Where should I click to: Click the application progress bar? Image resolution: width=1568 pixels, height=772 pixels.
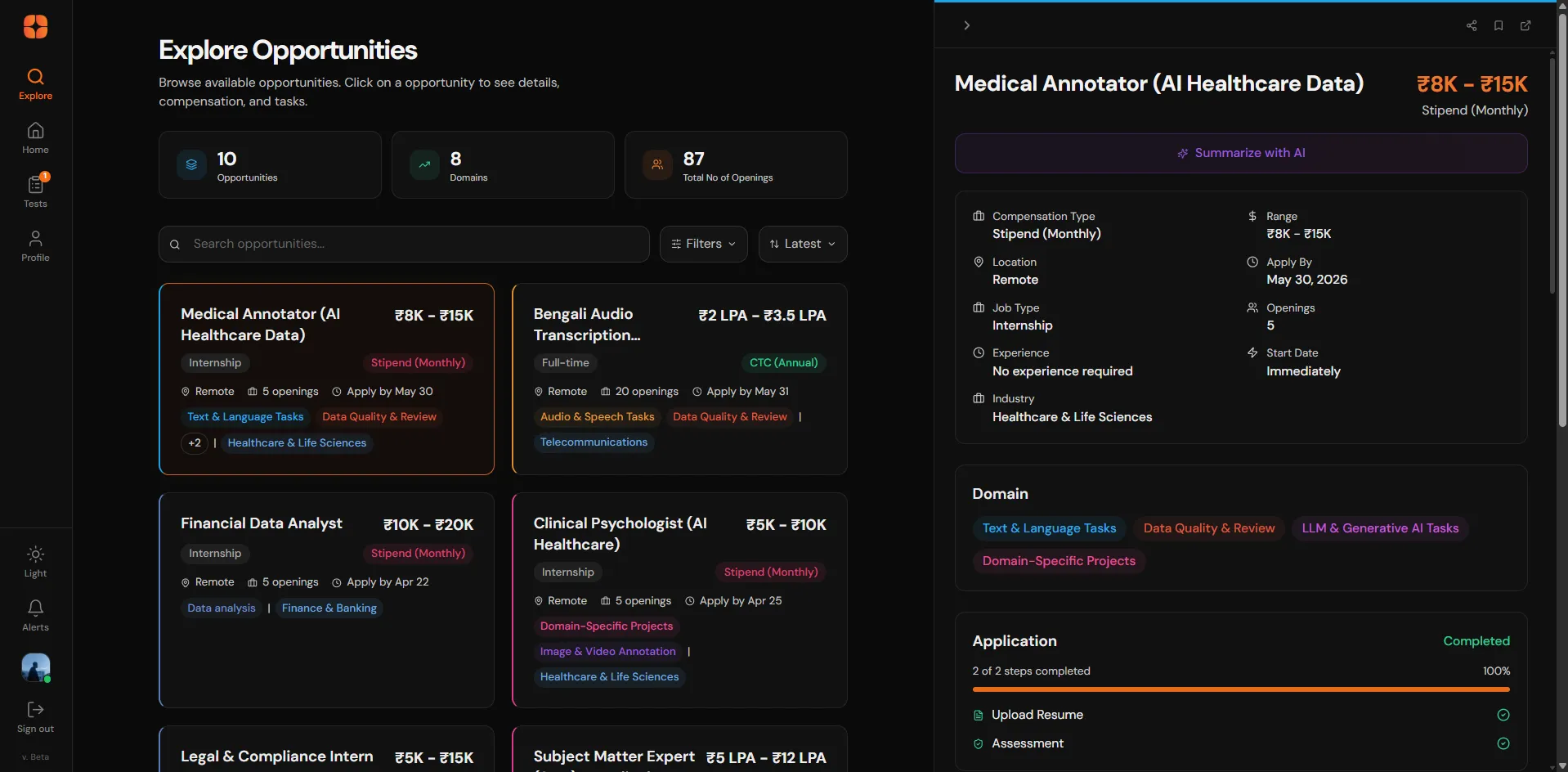pyautogui.click(x=1241, y=689)
